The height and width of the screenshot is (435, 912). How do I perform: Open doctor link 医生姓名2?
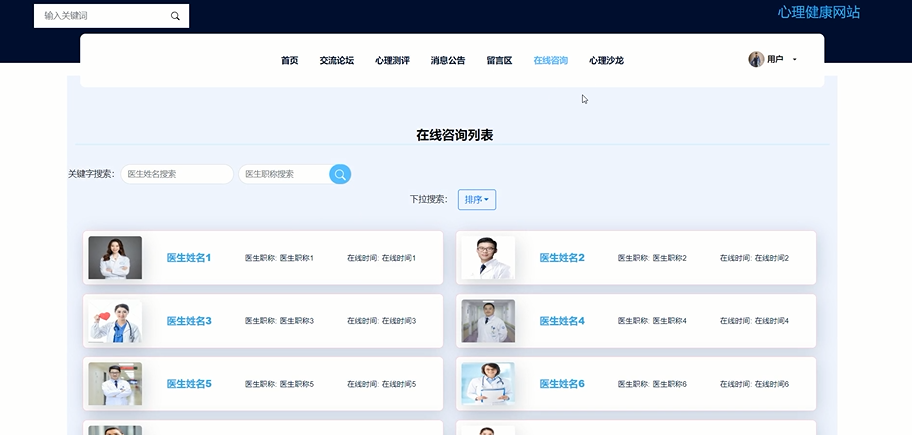pyautogui.click(x=562, y=258)
